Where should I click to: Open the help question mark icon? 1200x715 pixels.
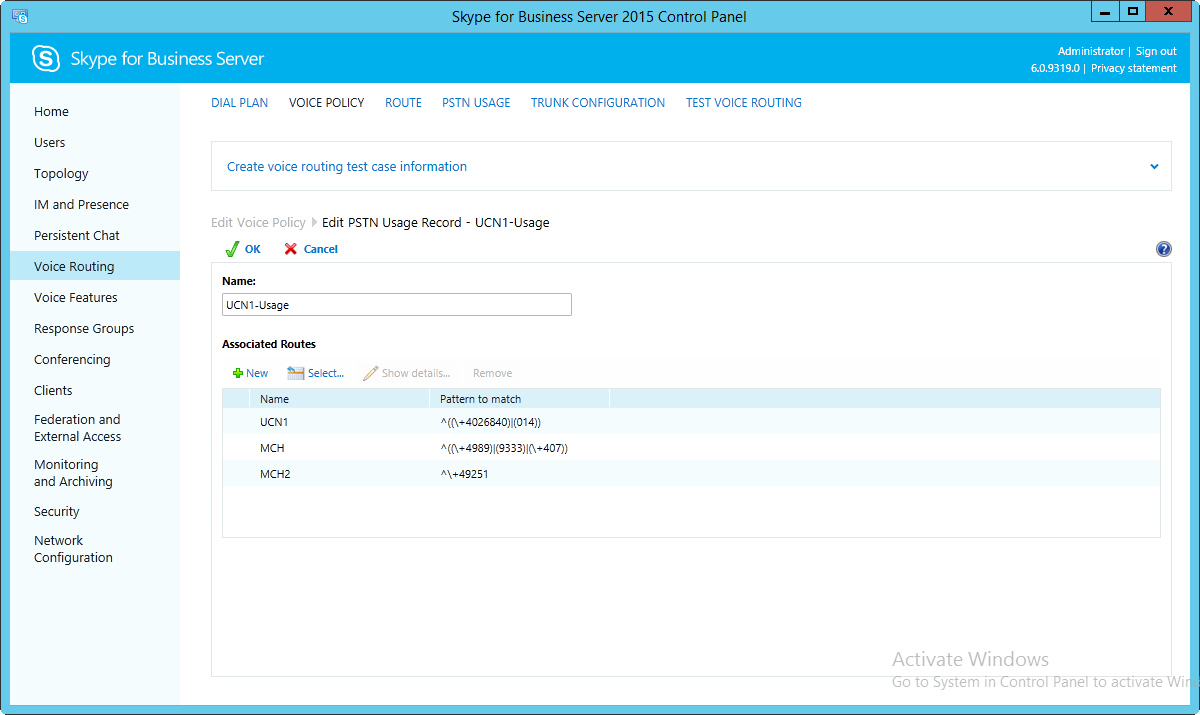pos(1164,249)
